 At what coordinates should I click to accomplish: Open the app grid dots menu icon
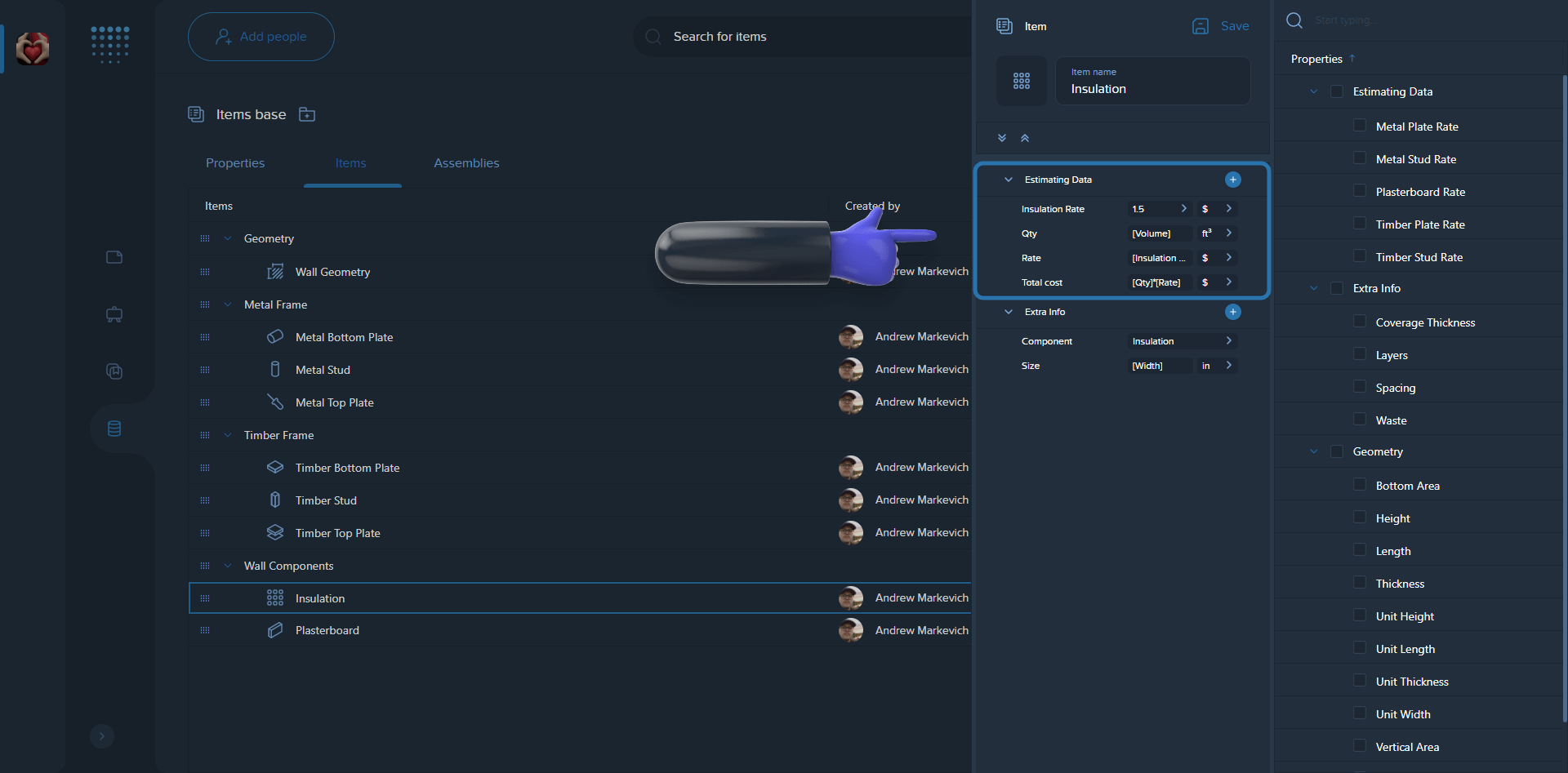click(110, 44)
